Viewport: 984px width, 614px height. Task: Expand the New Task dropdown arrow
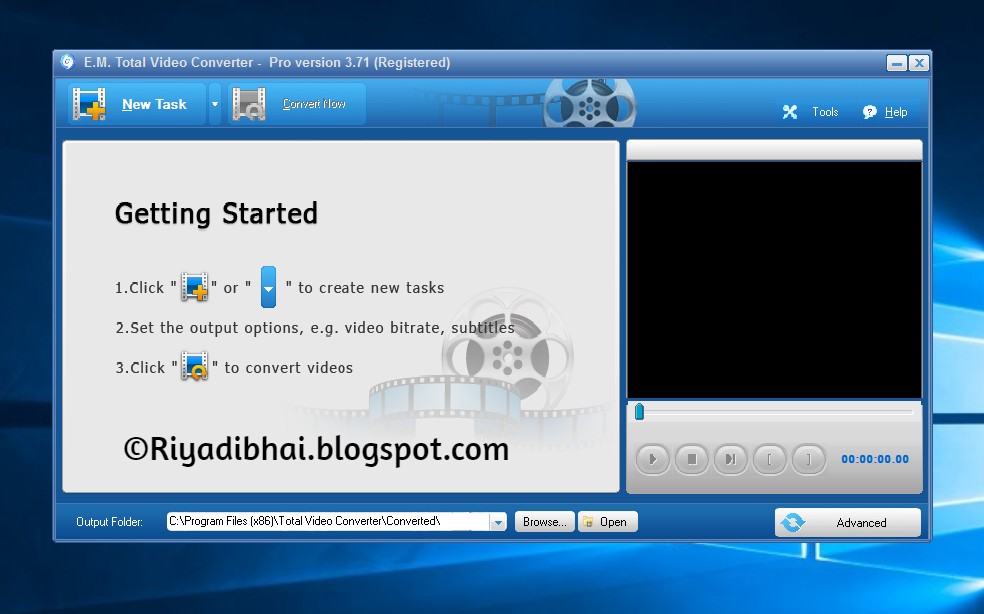point(214,104)
